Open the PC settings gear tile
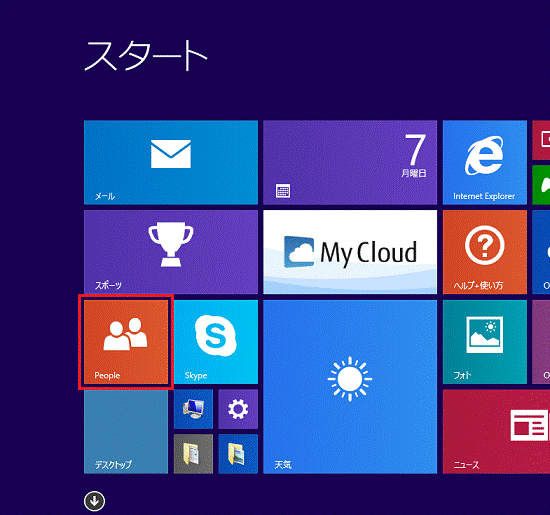This screenshot has width=550, height=515. (x=238, y=409)
